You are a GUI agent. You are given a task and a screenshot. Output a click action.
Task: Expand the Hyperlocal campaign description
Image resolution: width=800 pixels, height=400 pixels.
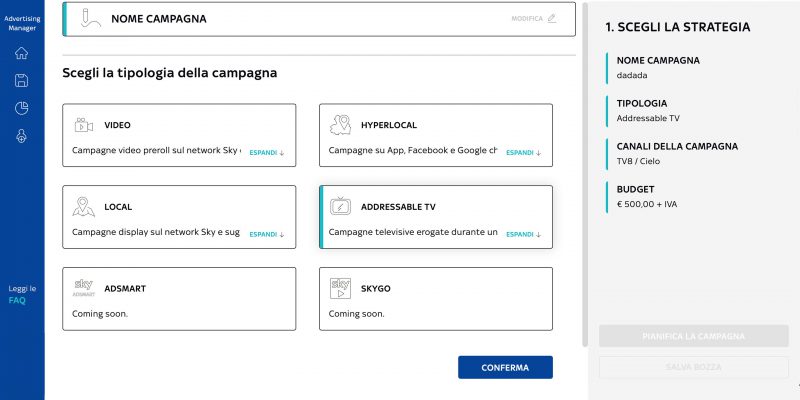point(523,153)
